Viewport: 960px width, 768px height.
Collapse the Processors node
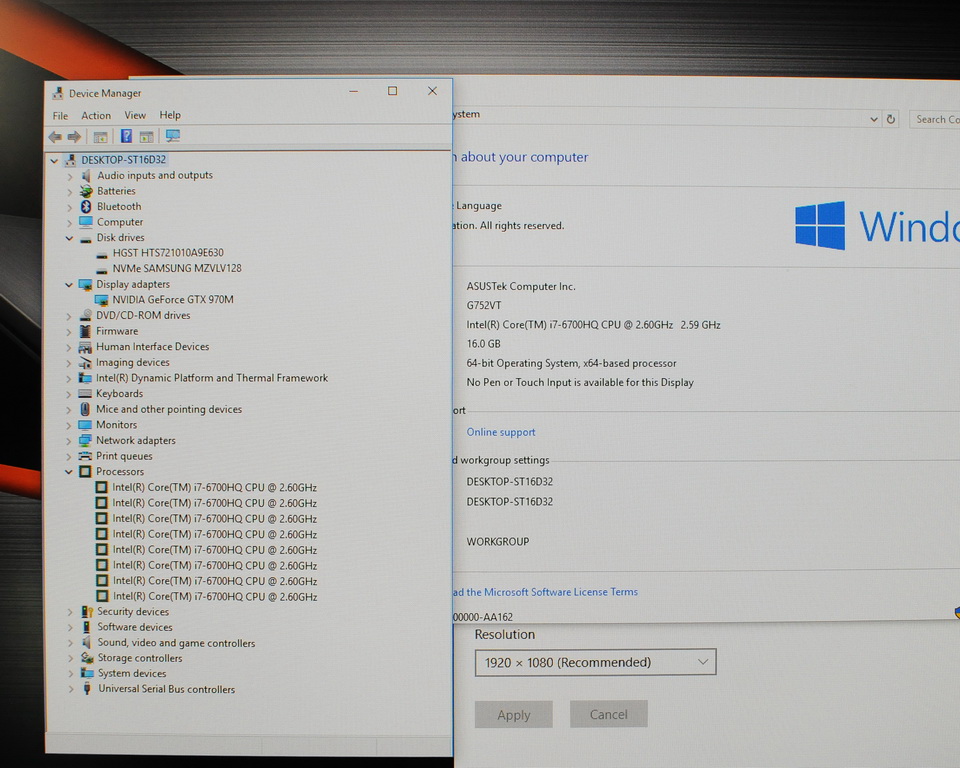tap(69, 472)
